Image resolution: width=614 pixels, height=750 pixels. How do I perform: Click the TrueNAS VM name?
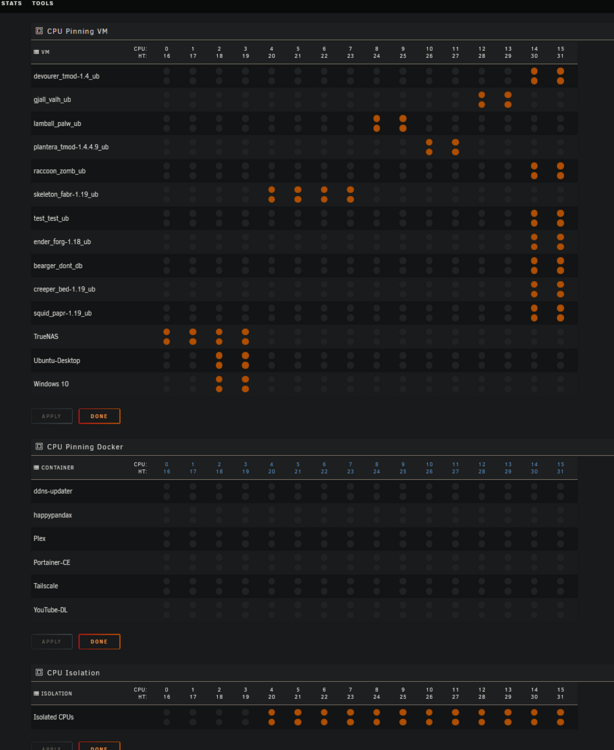(x=46, y=336)
